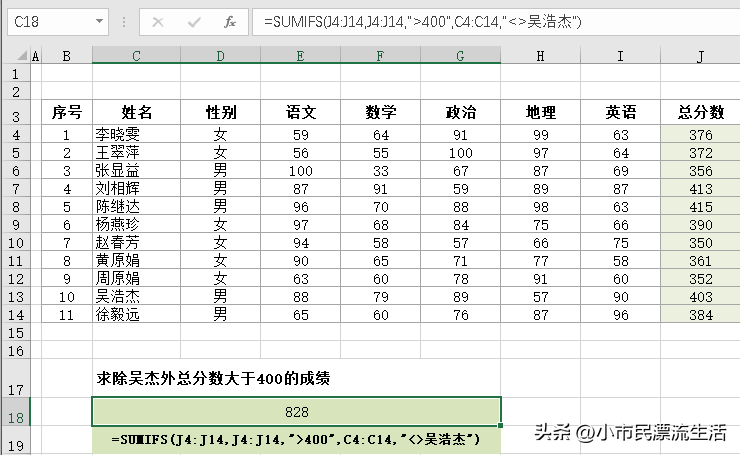Screen dimensions: 740x455
Task: Click the Cancel (X) formula bar icon
Action: pos(158,22)
